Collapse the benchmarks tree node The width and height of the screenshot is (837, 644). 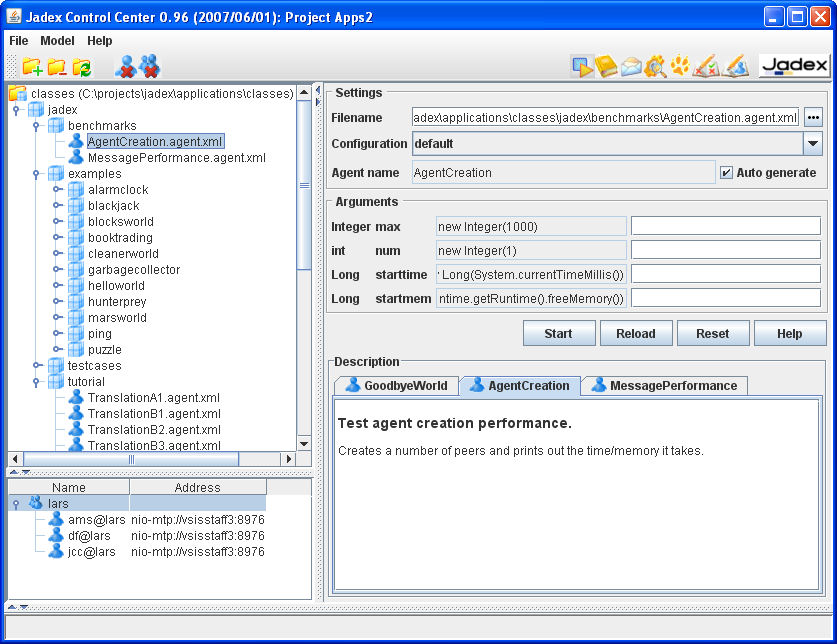tap(36, 126)
